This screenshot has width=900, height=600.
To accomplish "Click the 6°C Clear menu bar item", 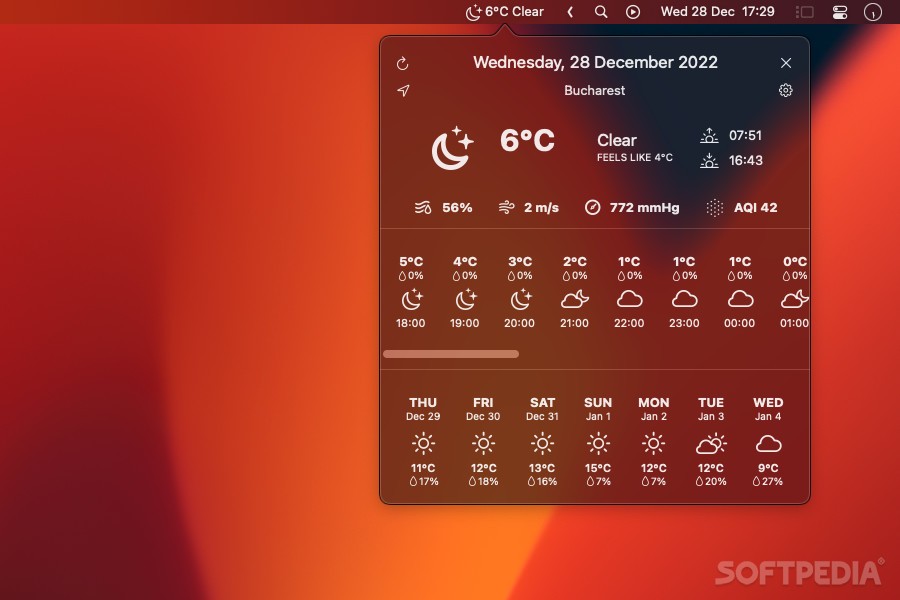I will point(505,12).
